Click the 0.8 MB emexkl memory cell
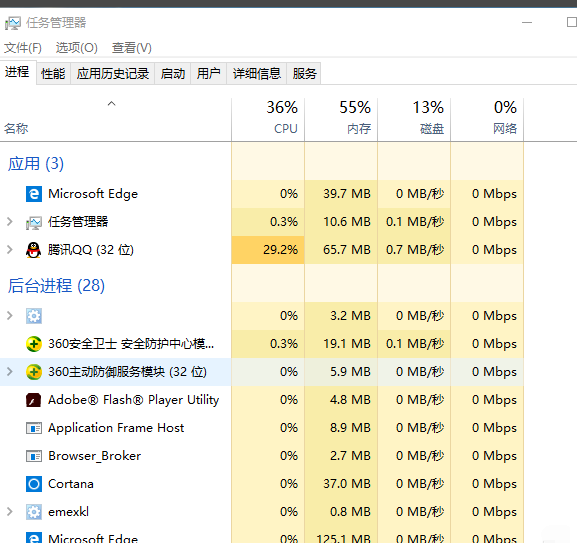This screenshot has width=577, height=543. (341, 512)
